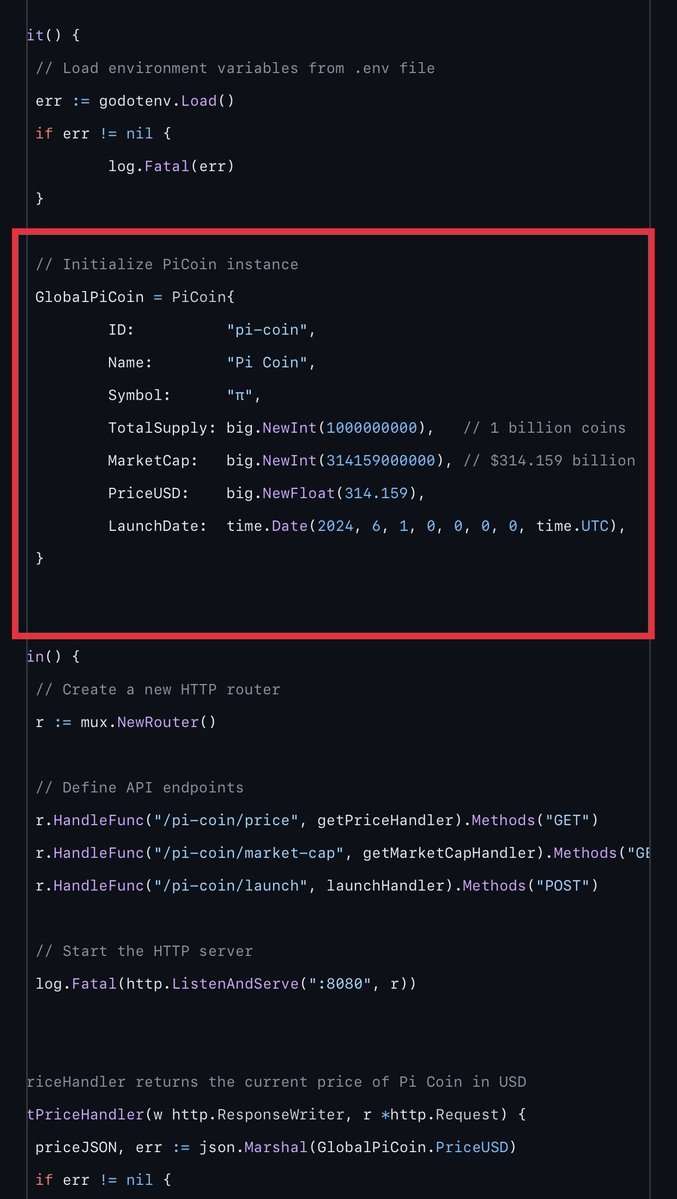Click the "Define API endpoints" comment

(x=139, y=787)
